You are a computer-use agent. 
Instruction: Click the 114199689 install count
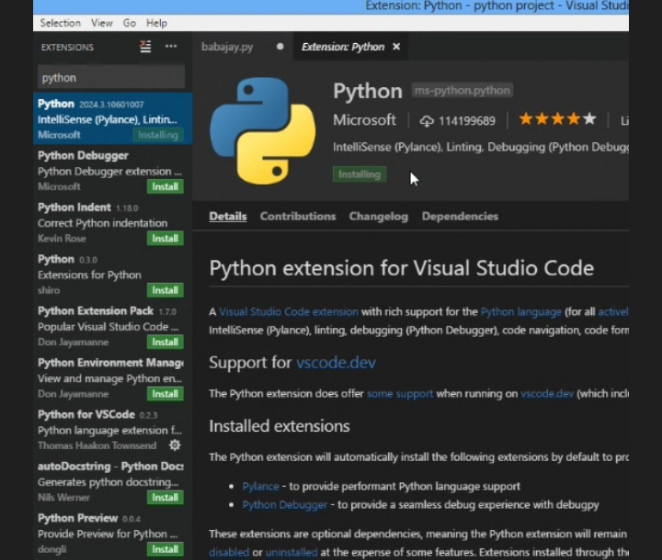point(467,121)
